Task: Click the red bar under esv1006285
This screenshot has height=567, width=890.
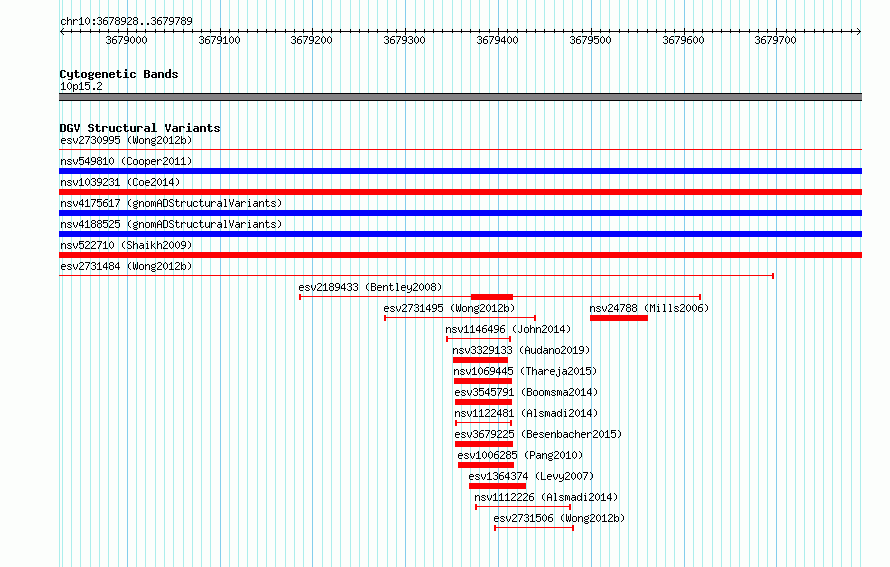Action: click(486, 465)
